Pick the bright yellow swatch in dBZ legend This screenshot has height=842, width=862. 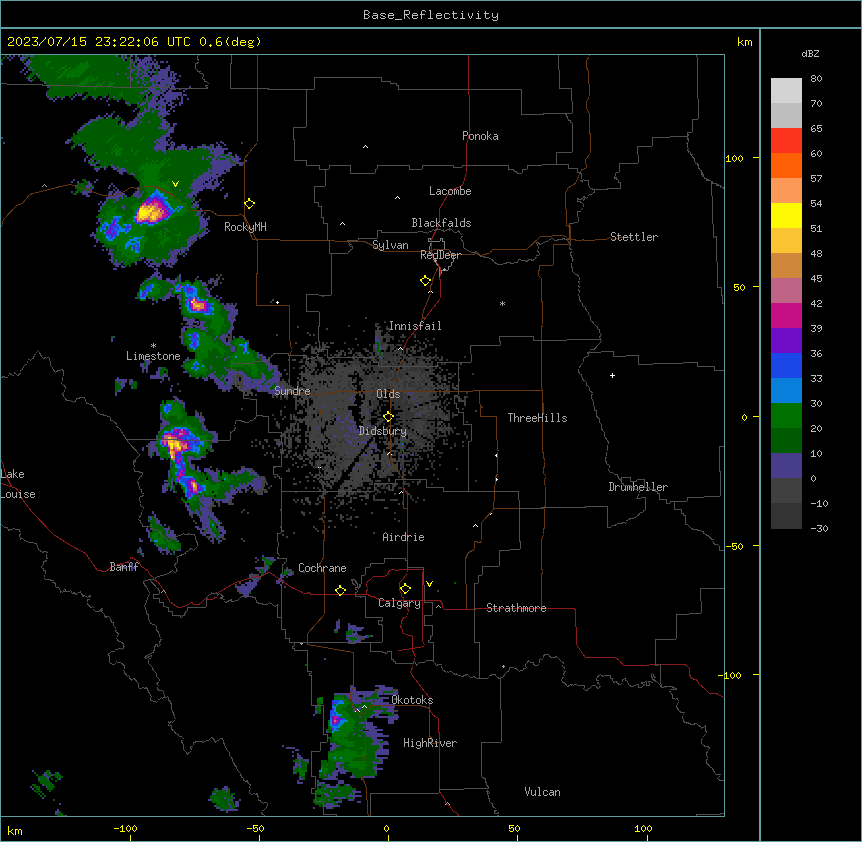786,215
